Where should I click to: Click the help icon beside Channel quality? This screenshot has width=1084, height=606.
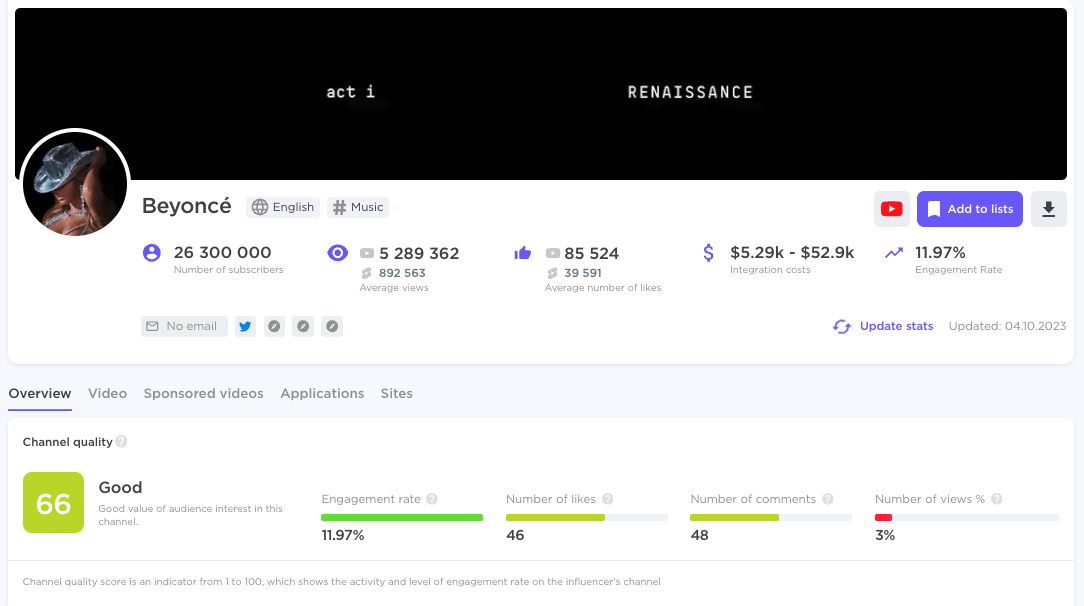coord(121,442)
